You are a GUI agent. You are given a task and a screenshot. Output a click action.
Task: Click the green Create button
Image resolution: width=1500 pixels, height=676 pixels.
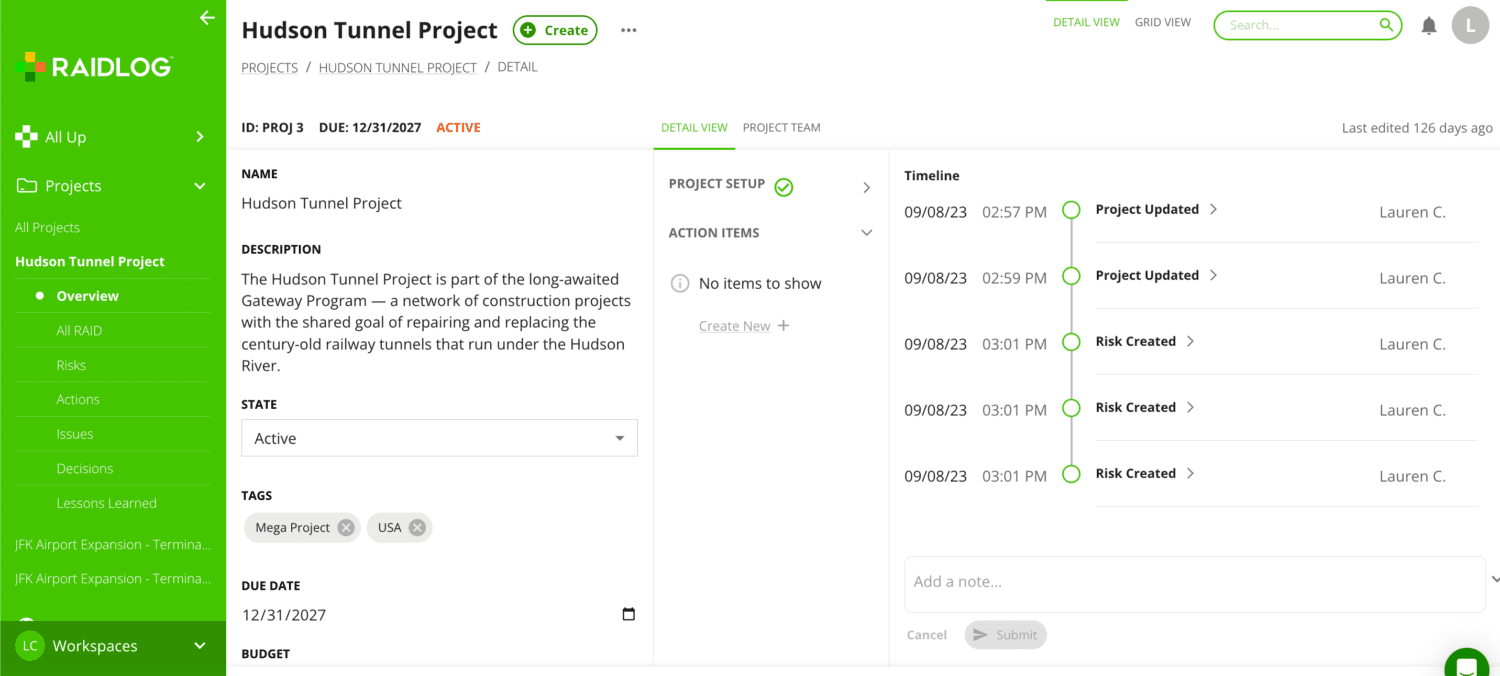555,30
